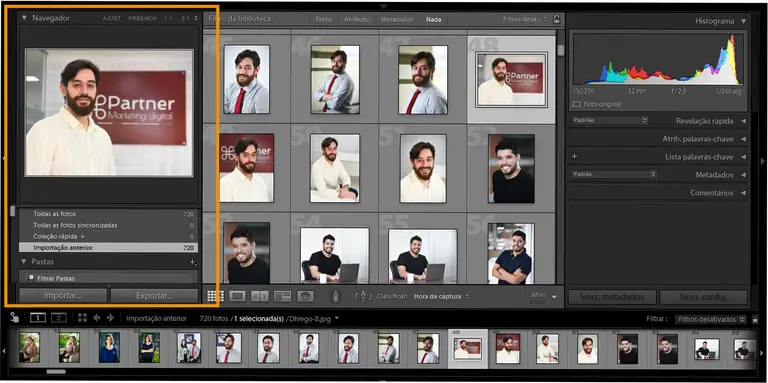This screenshot has width=768, height=383.
Task: Select Coleção rápida + catalog row
Action: coord(108,237)
